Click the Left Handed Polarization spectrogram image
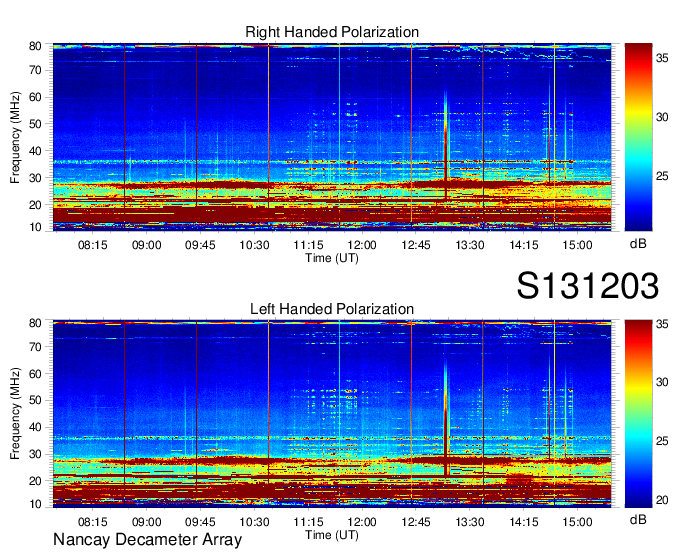 (332, 414)
